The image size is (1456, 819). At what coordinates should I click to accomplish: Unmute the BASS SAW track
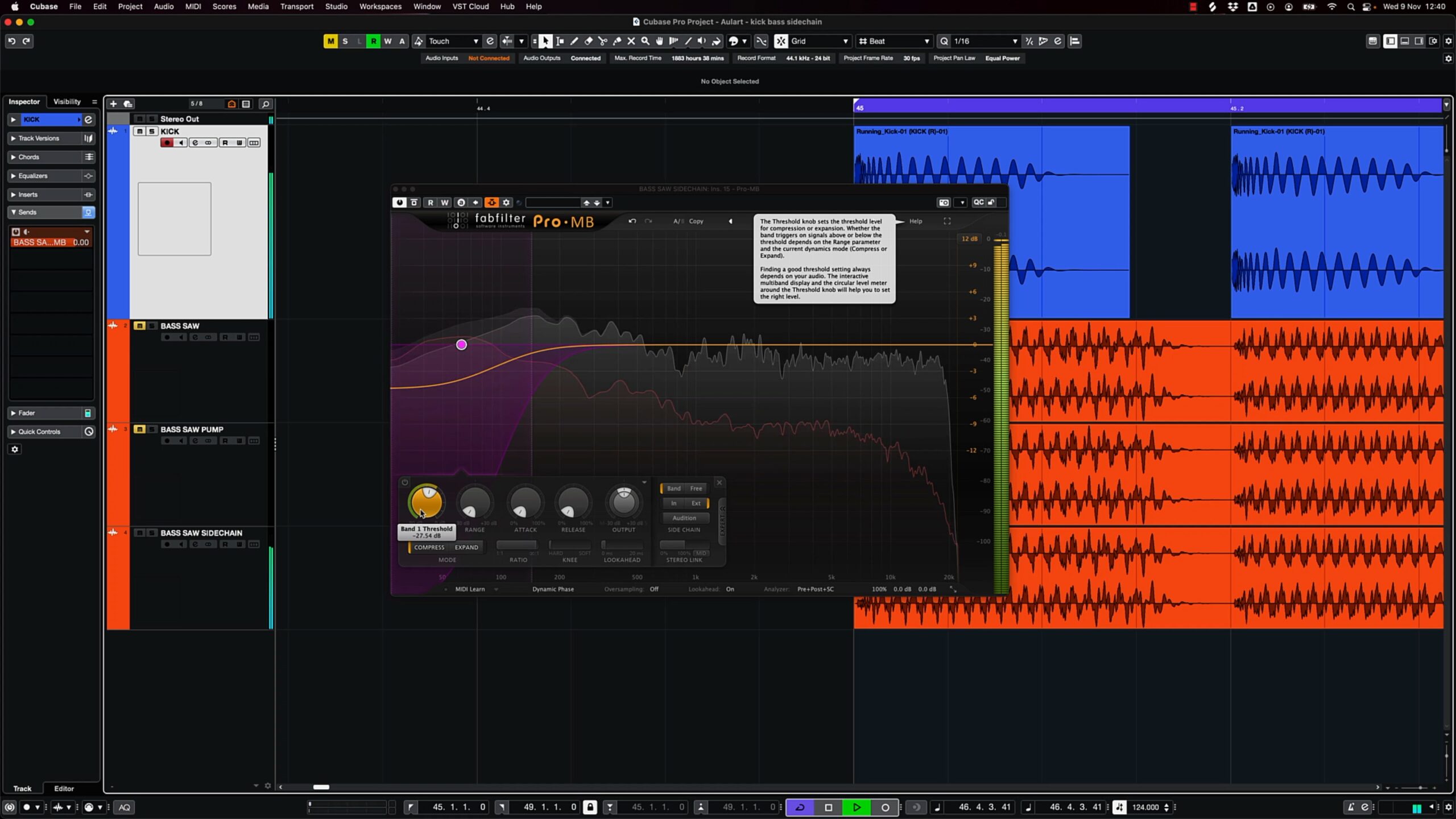pyautogui.click(x=139, y=326)
